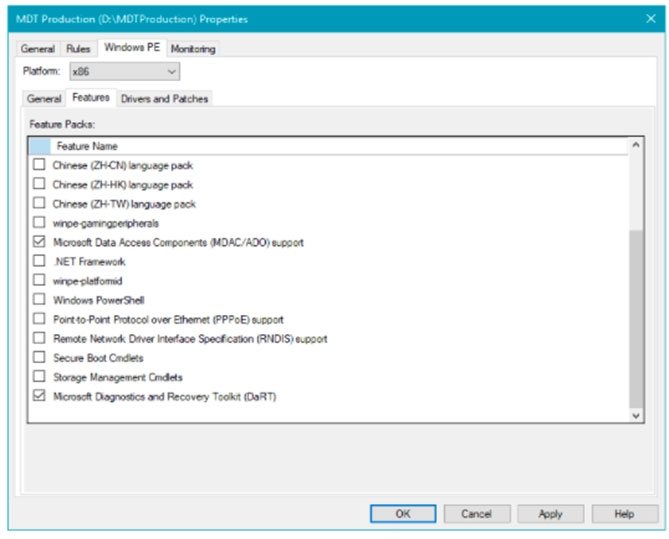The width and height of the screenshot is (669, 539).
Task: Enable the .NET Framework checkbox
Action: tap(39, 261)
